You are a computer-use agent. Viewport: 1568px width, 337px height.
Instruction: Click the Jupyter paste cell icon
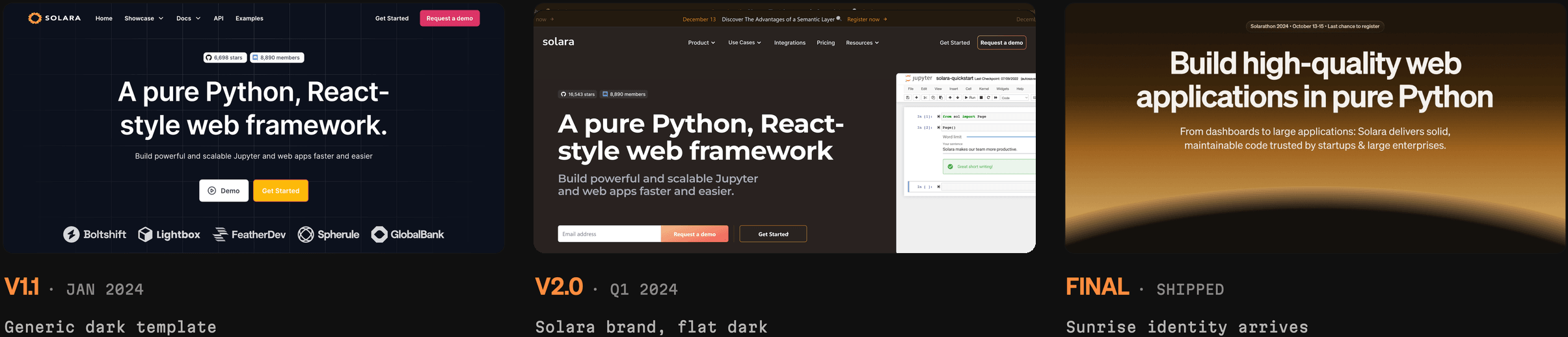click(x=941, y=98)
